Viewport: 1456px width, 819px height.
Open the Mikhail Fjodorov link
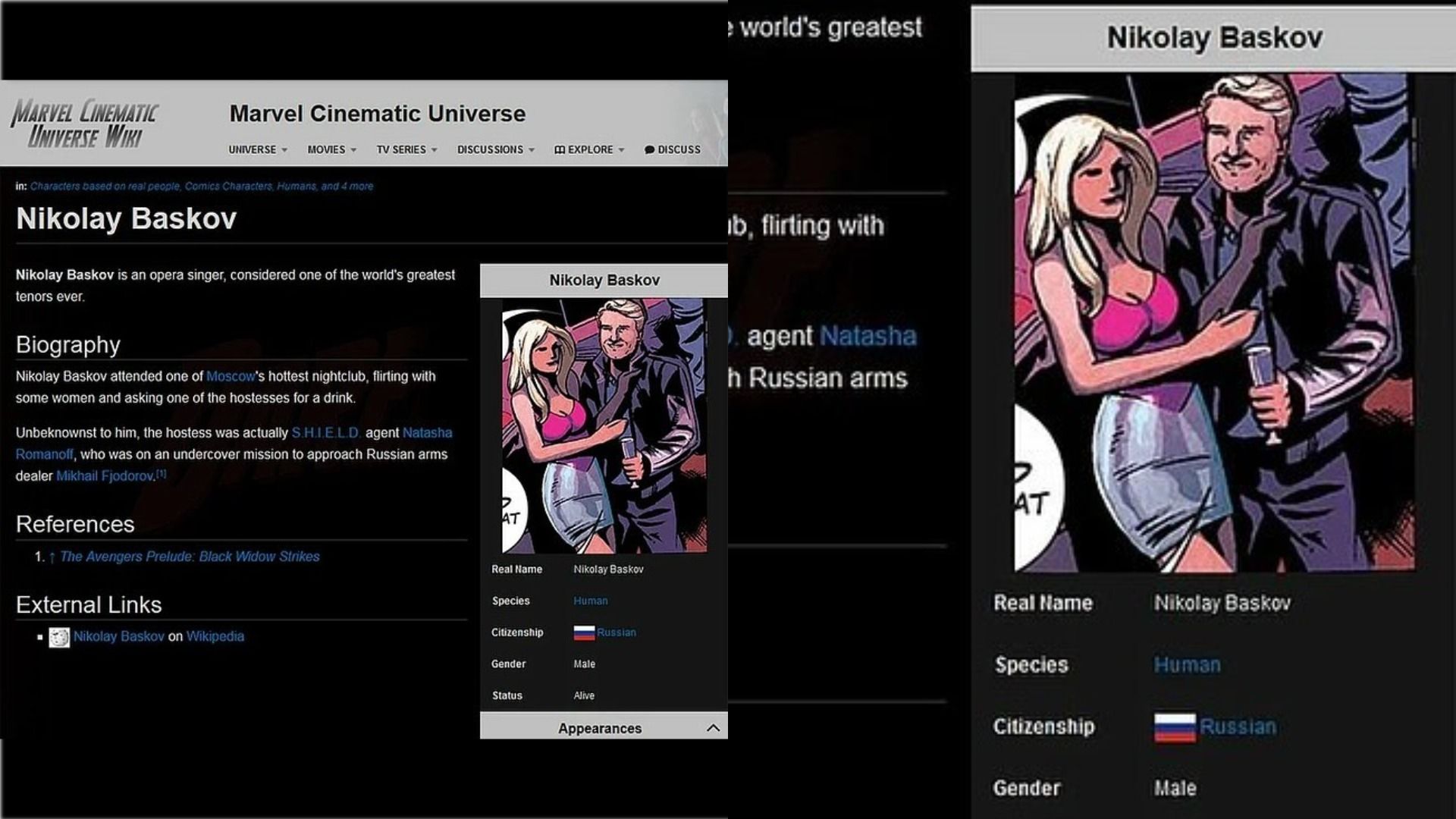pyautogui.click(x=105, y=476)
